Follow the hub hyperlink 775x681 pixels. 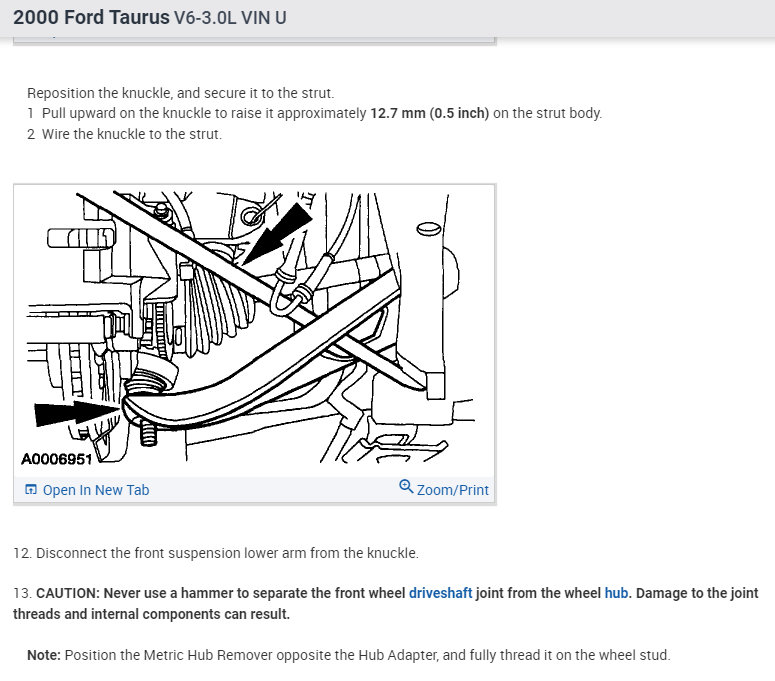[x=616, y=593]
